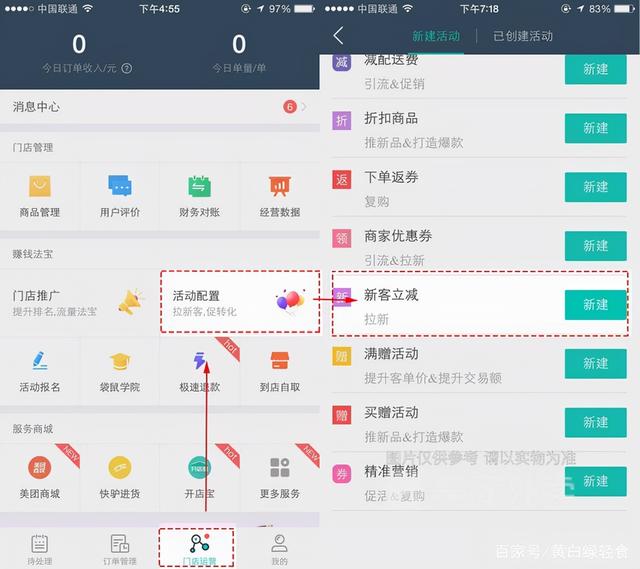640x569 pixels.
Task: Open 活动配置 balloon card
Action: coord(240,302)
